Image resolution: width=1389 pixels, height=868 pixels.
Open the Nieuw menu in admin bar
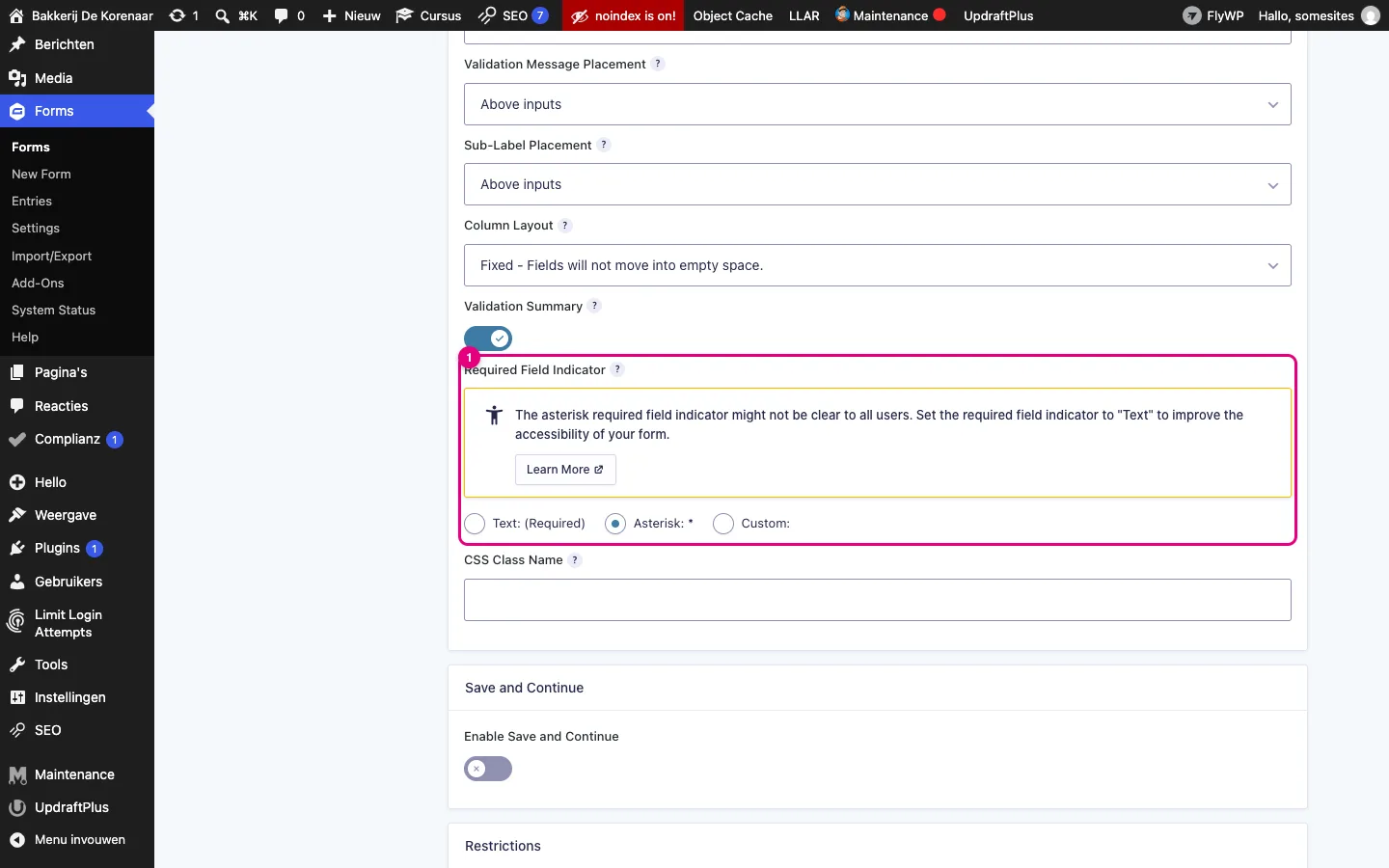tap(351, 15)
